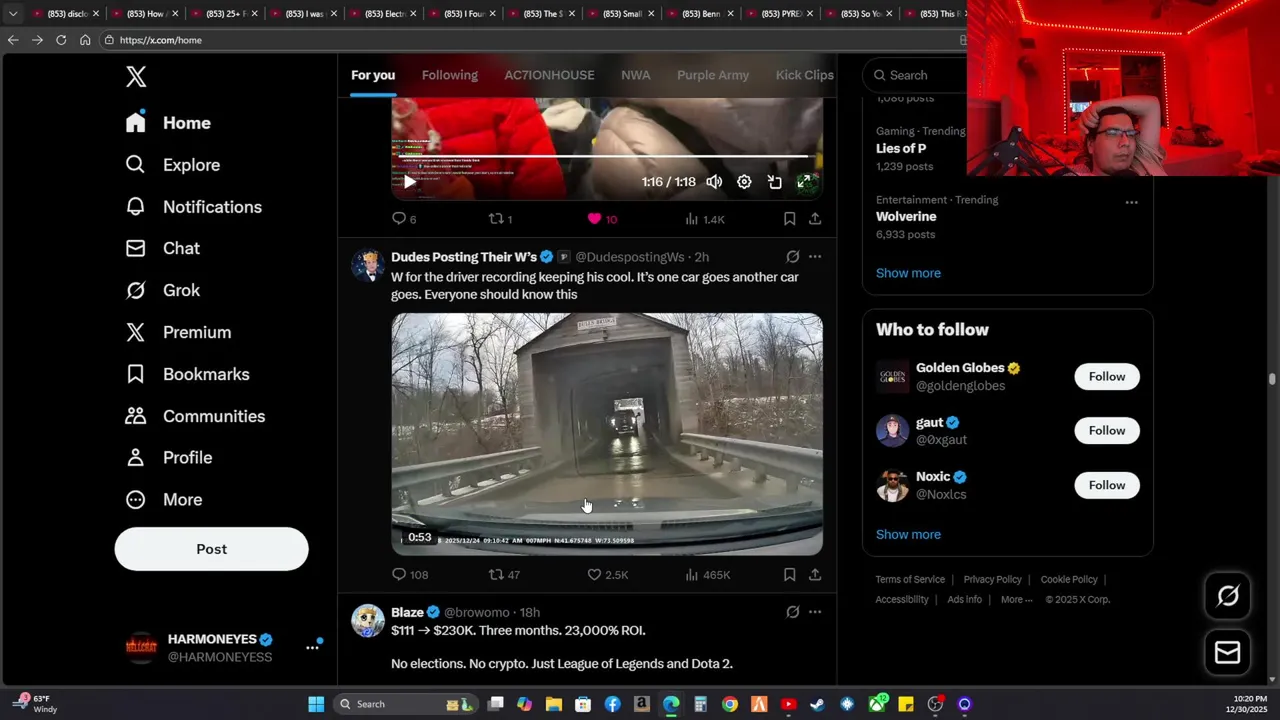Viewport: 1280px width, 720px height.
Task: Open Chat in the sidebar
Action: (x=162, y=248)
